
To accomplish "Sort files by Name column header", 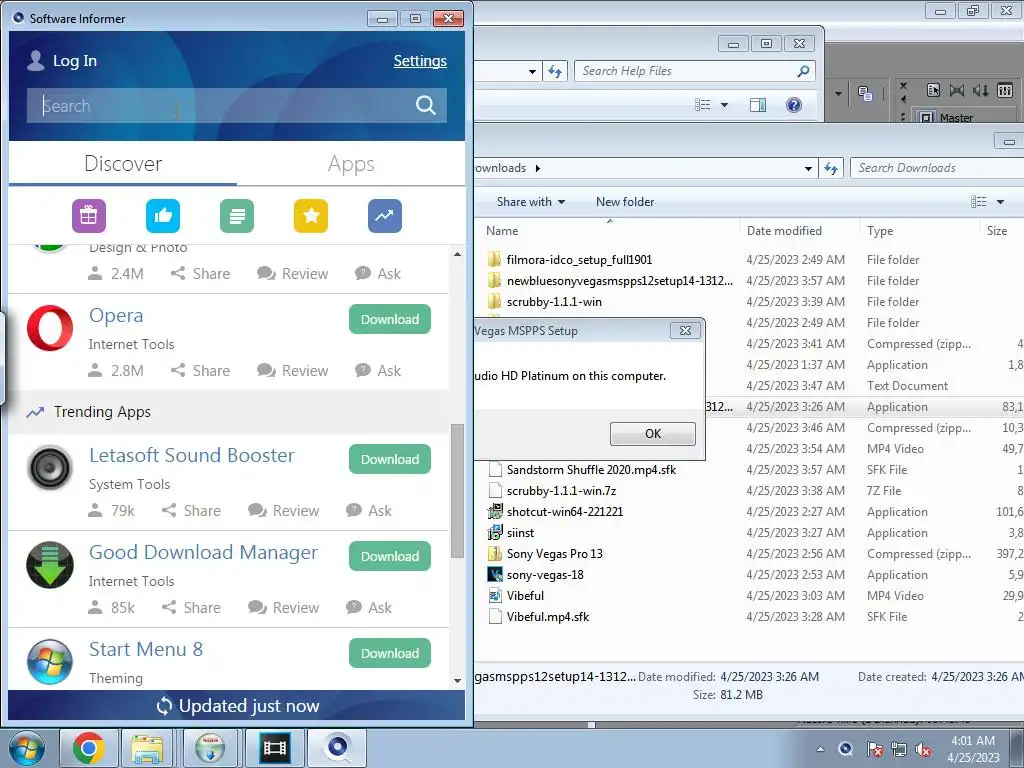I will 502,231.
